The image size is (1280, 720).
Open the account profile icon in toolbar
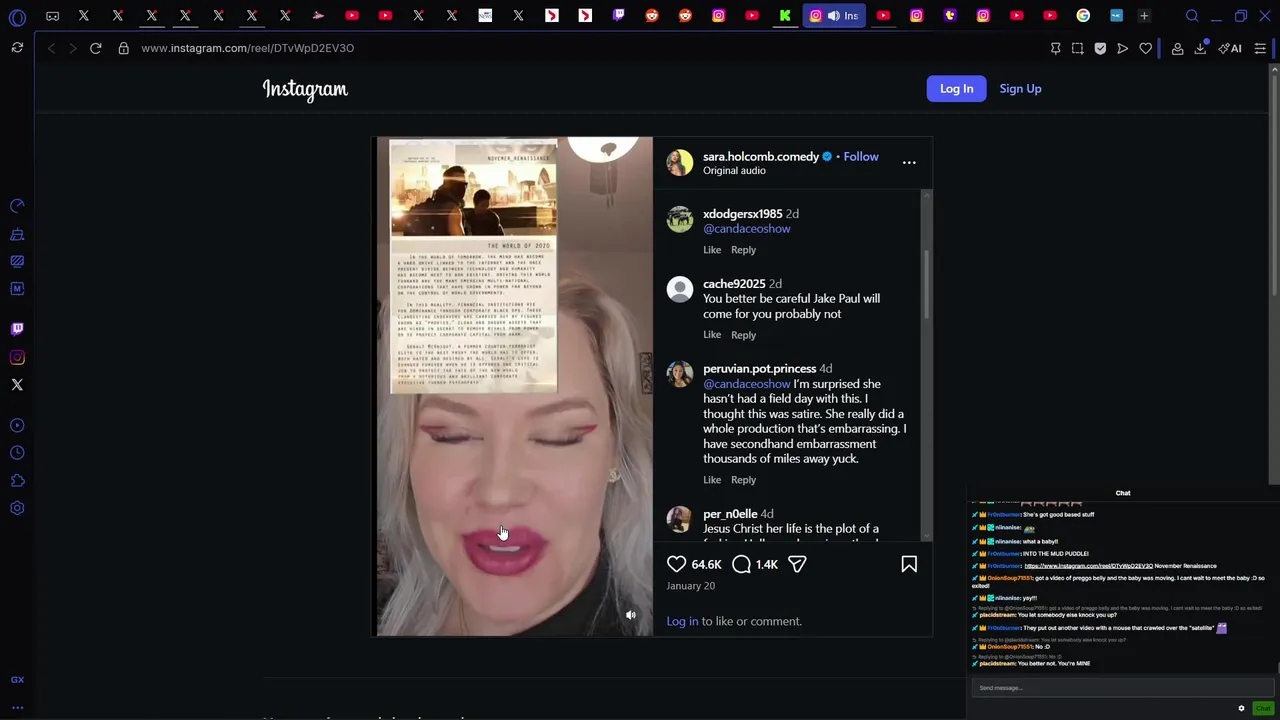[1178, 48]
